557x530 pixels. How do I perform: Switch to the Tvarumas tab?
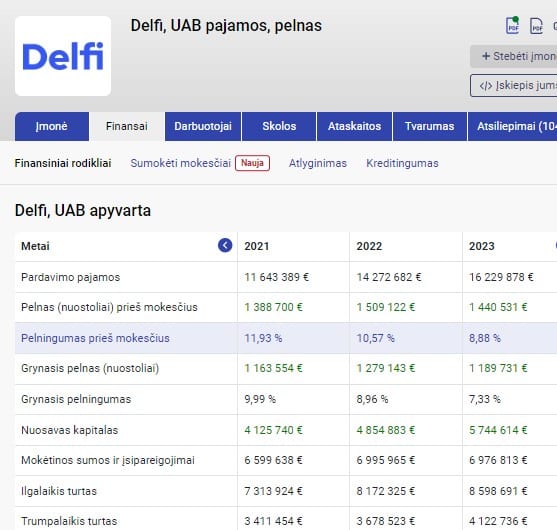tap(429, 126)
